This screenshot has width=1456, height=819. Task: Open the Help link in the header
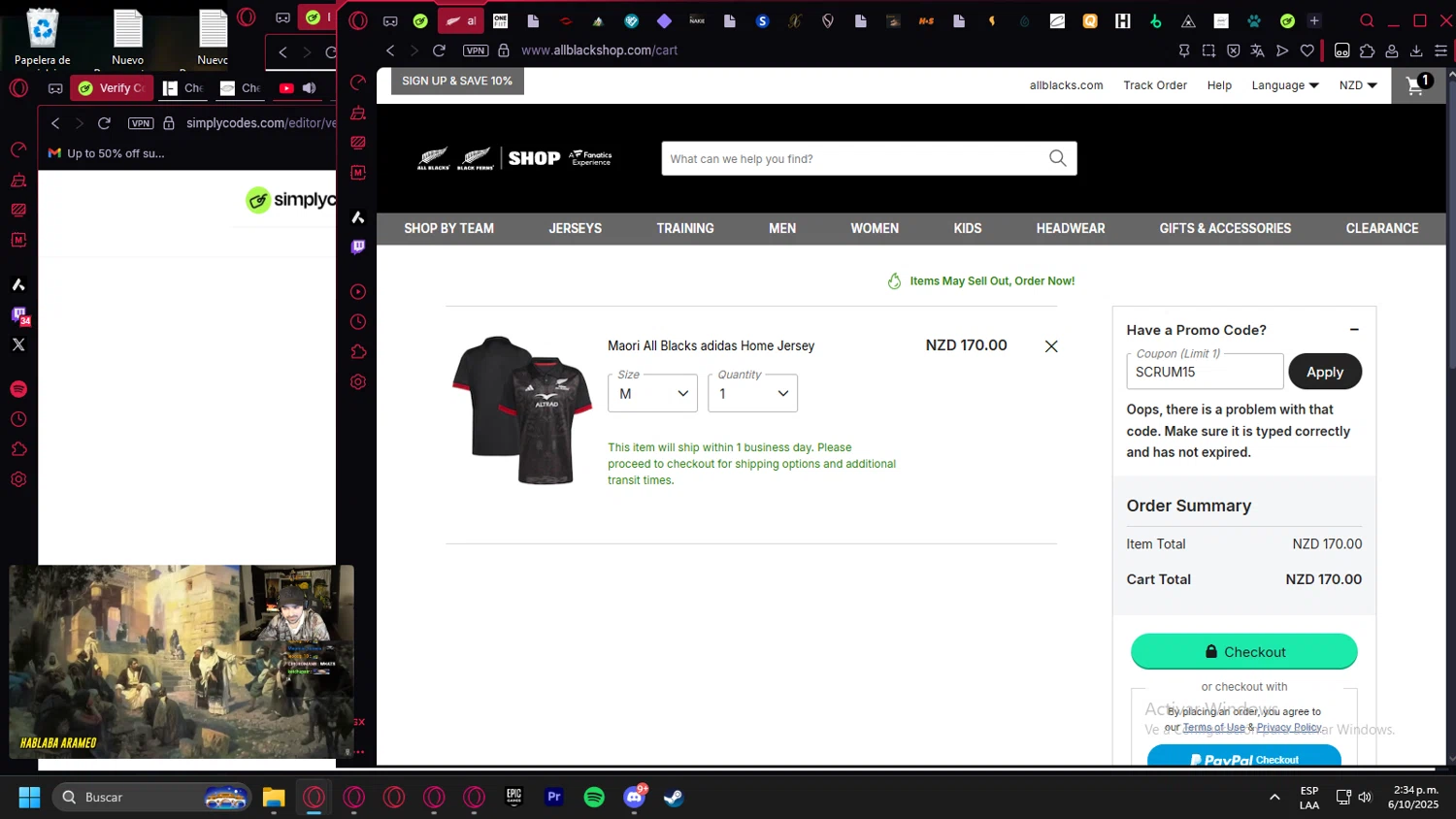click(x=1219, y=85)
